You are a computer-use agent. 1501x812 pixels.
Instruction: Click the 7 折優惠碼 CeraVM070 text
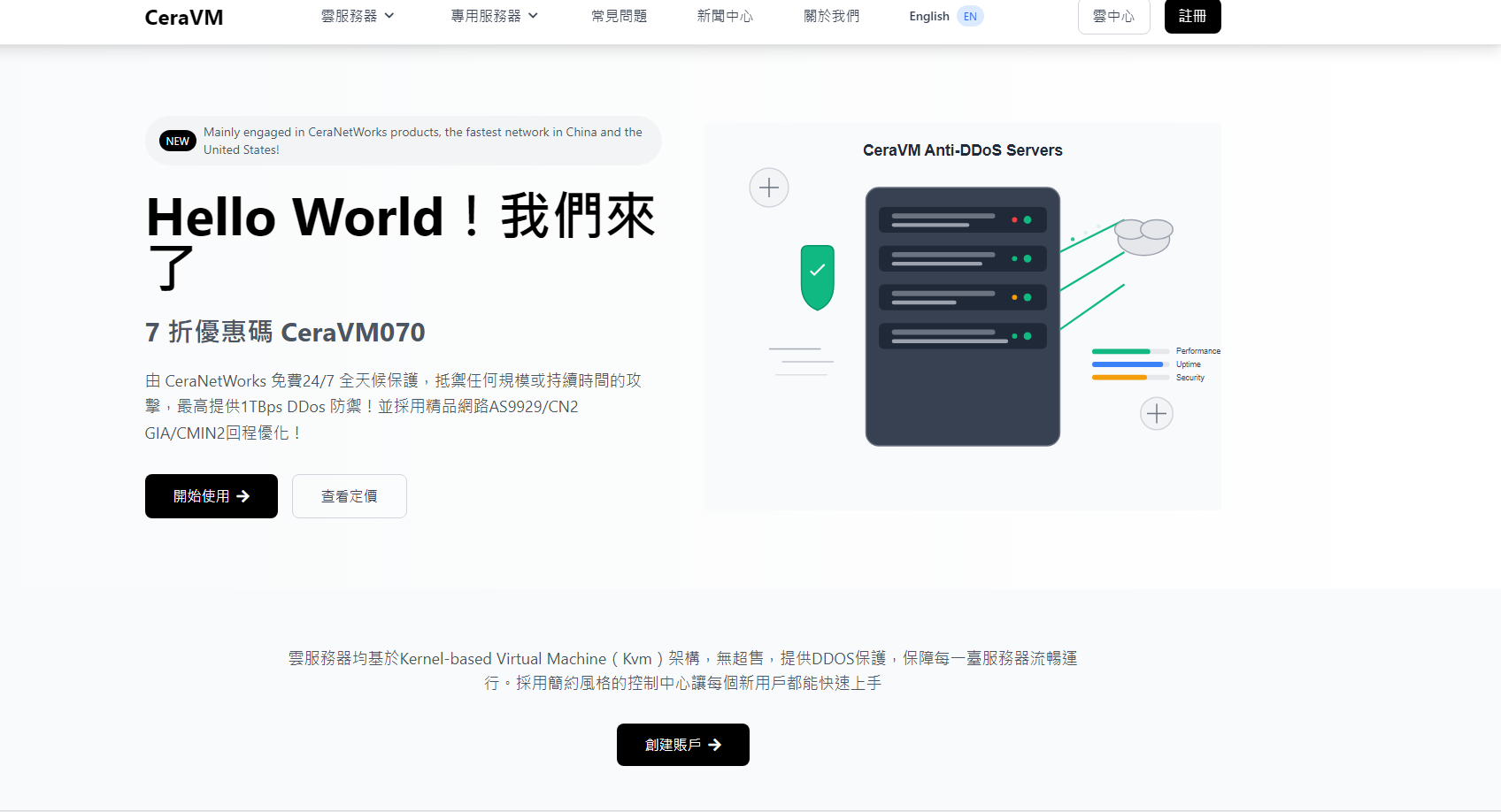pyautogui.click(x=285, y=333)
